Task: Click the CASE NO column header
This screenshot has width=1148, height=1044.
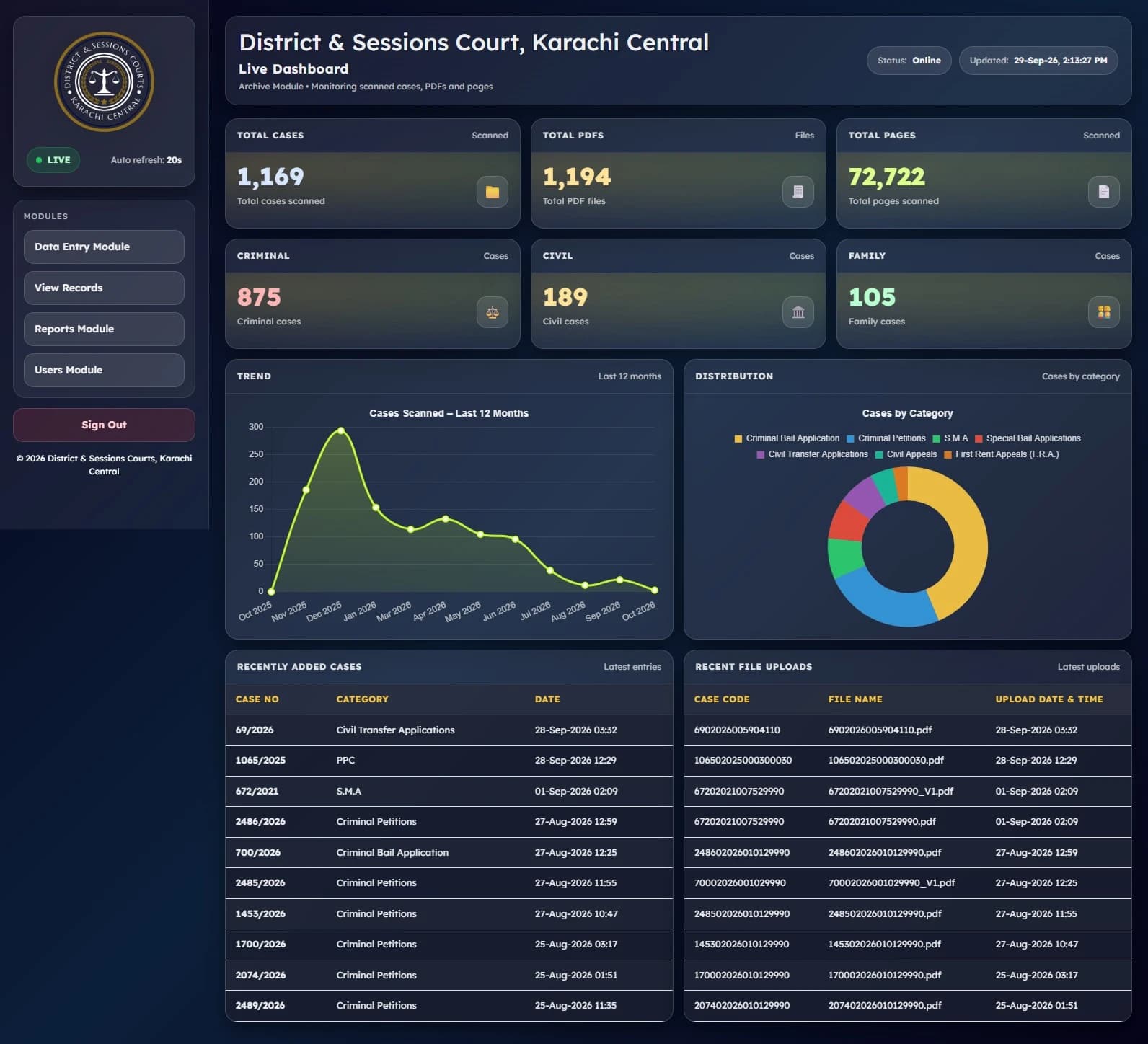Action: pos(257,699)
